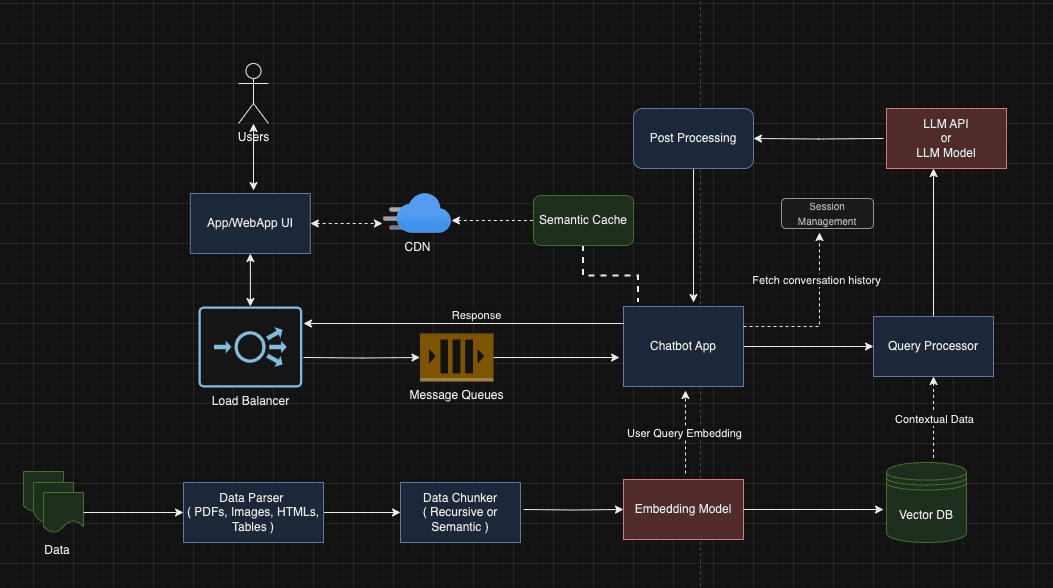Click the User Query Embedding label
Viewport: 1053px width, 588px height.
(x=683, y=433)
